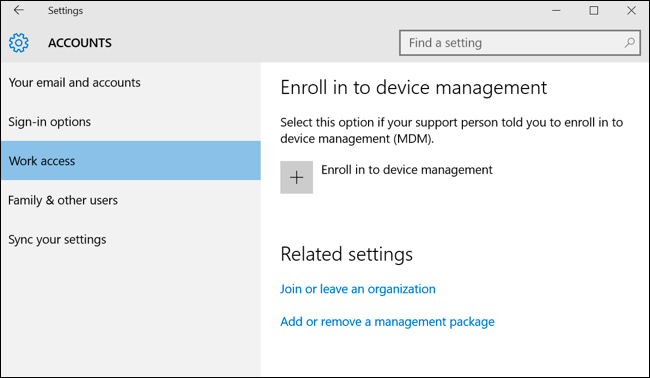The width and height of the screenshot is (650, 378).
Task: Focus the Find a setting search field
Action: pyautogui.click(x=520, y=43)
